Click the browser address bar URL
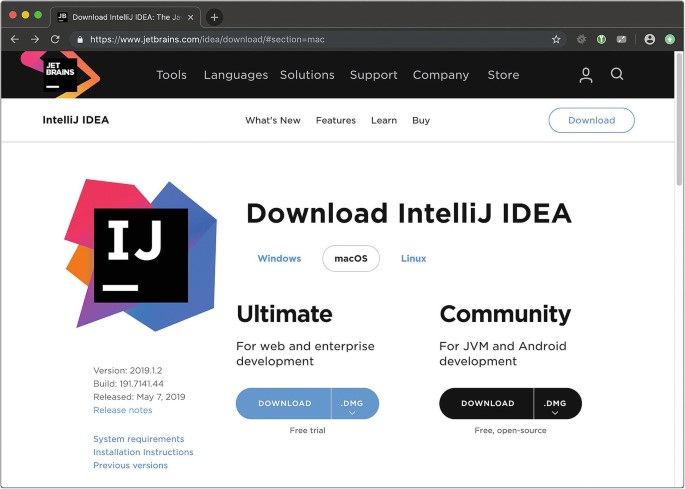Screen dimensions: 685x489 [207, 39]
